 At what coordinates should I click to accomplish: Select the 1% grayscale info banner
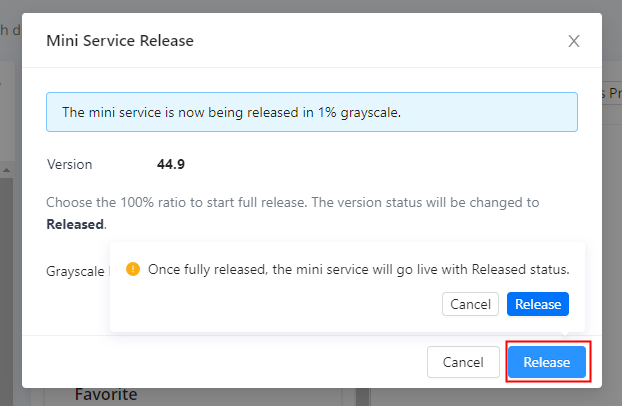tap(311, 112)
